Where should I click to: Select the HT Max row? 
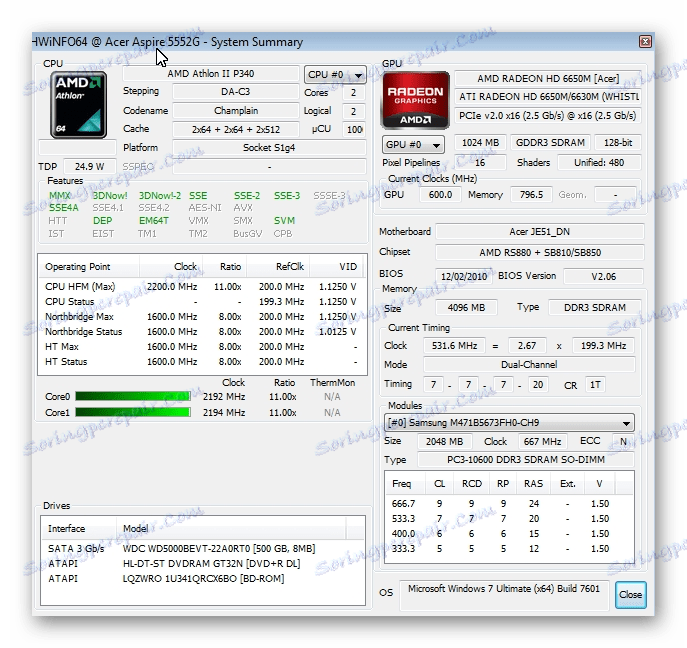(202, 347)
